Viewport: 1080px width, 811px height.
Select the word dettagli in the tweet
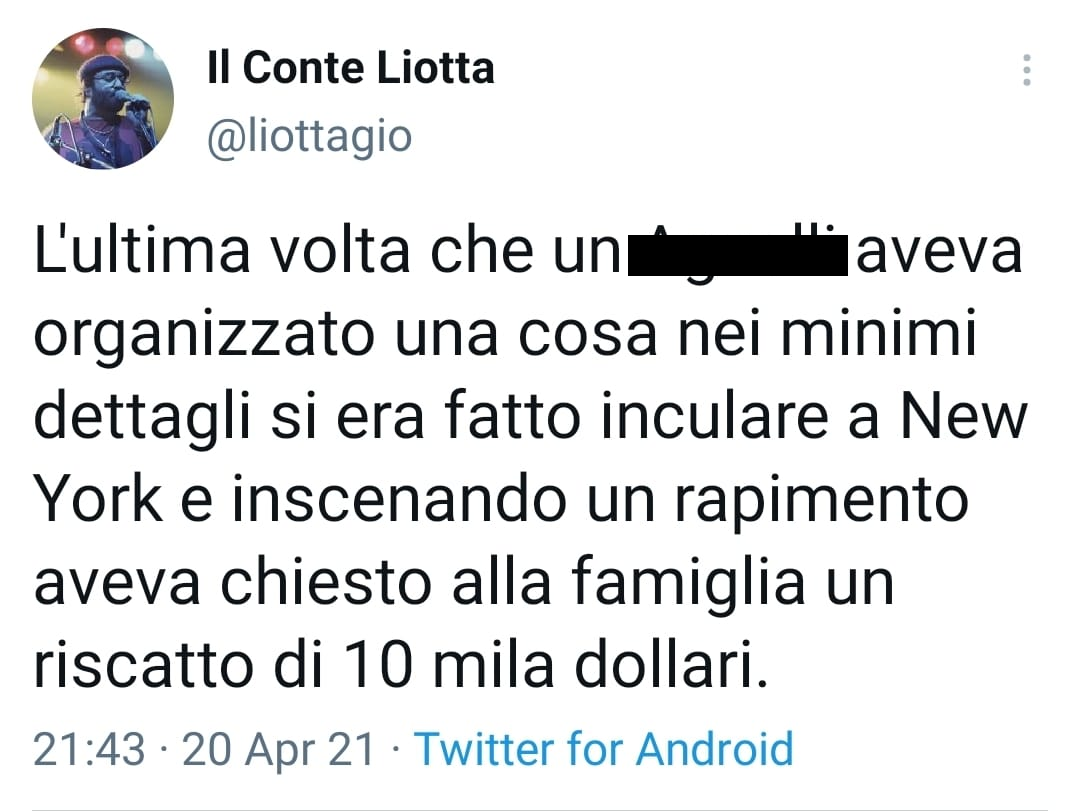point(142,419)
